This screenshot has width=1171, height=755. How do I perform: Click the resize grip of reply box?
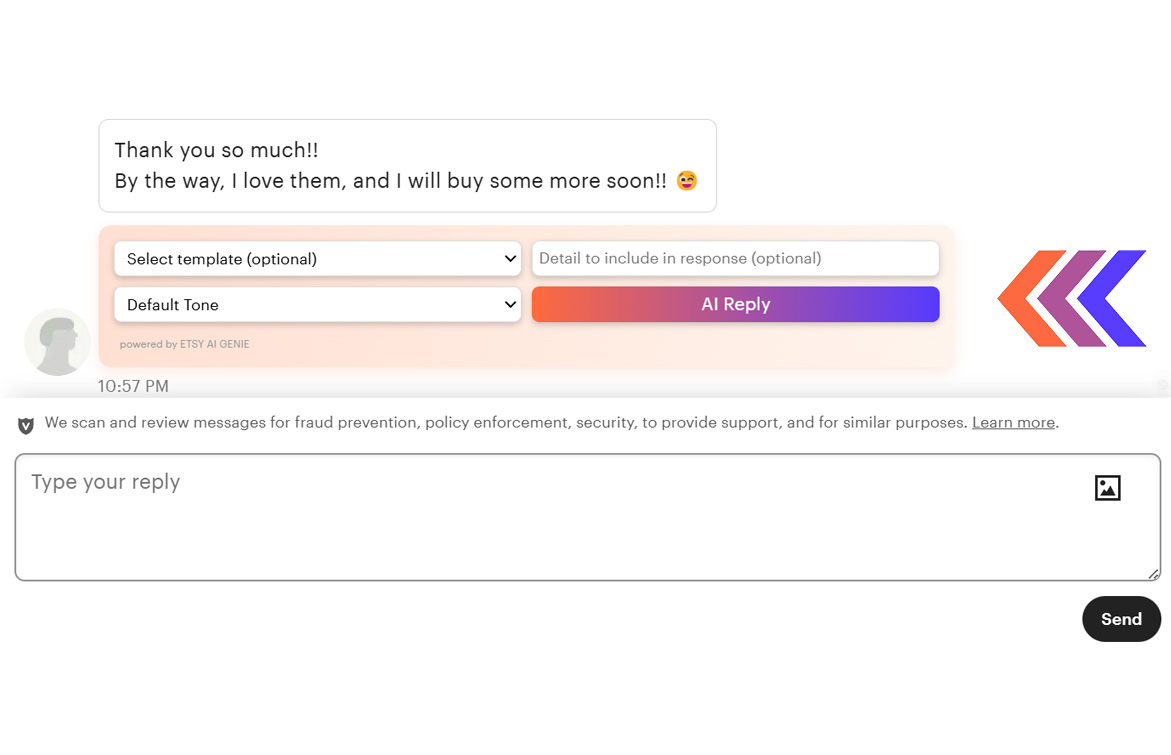click(1153, 574)
